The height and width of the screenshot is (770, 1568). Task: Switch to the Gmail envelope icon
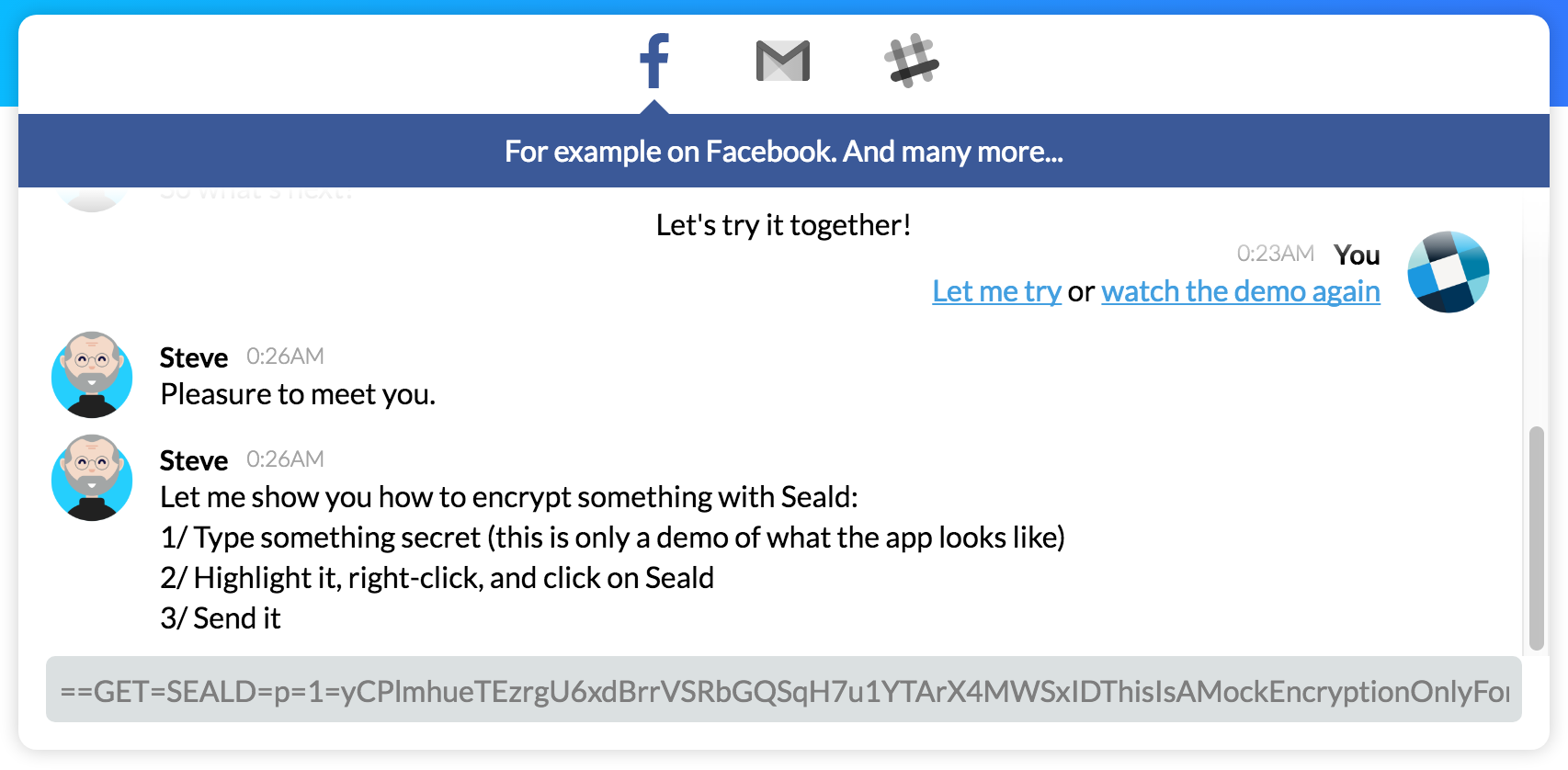coord(783,61)
